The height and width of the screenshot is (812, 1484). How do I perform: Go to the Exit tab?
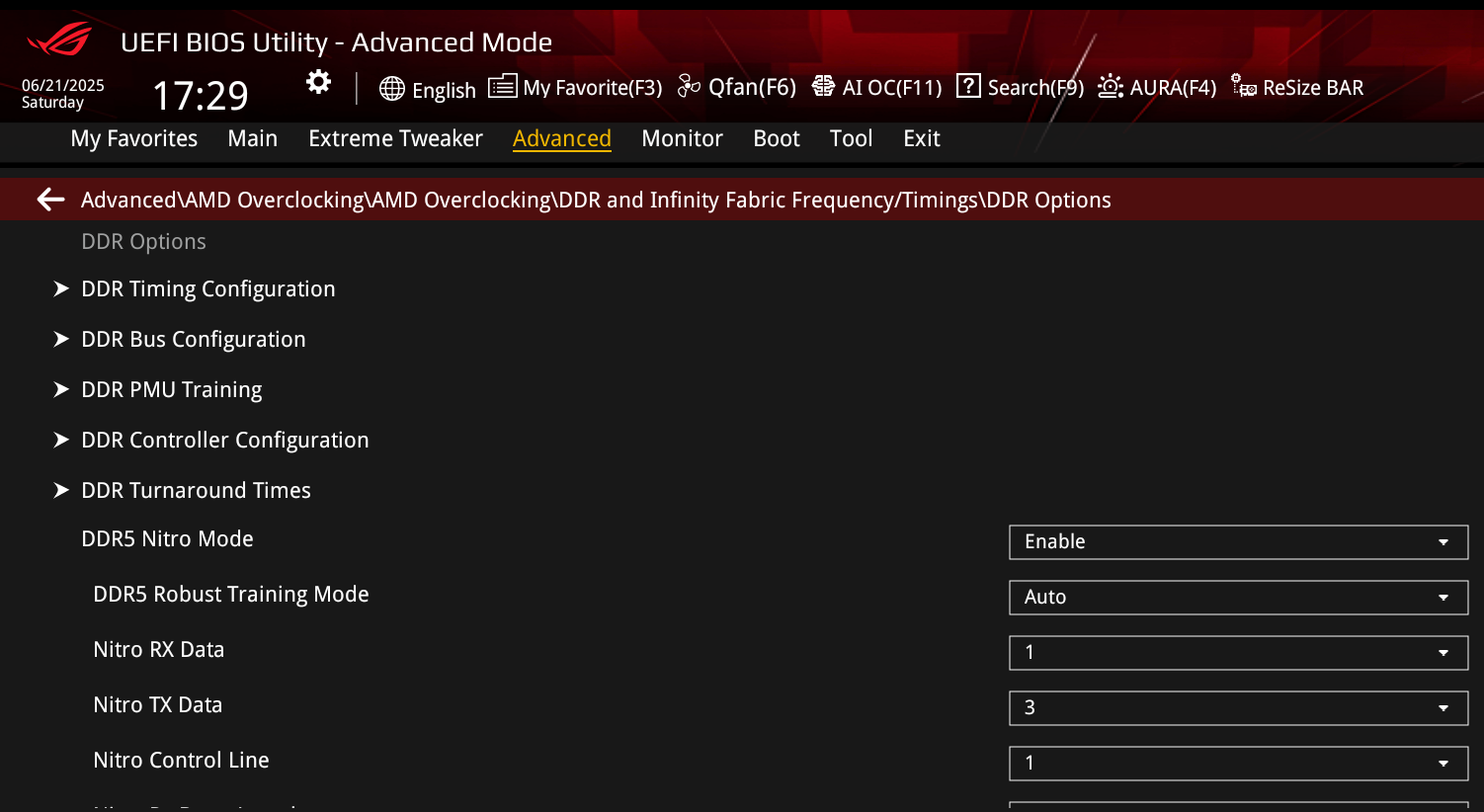(x=922, y=138)
